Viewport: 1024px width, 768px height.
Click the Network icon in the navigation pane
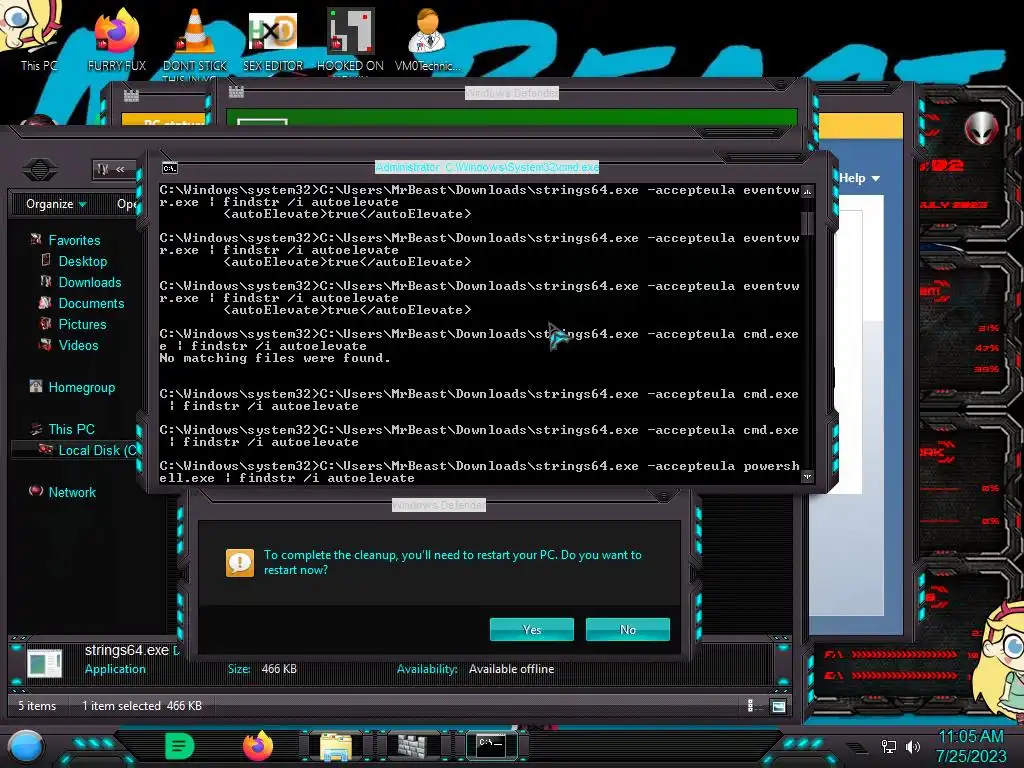pyautogui.click(x=36, y=490)
